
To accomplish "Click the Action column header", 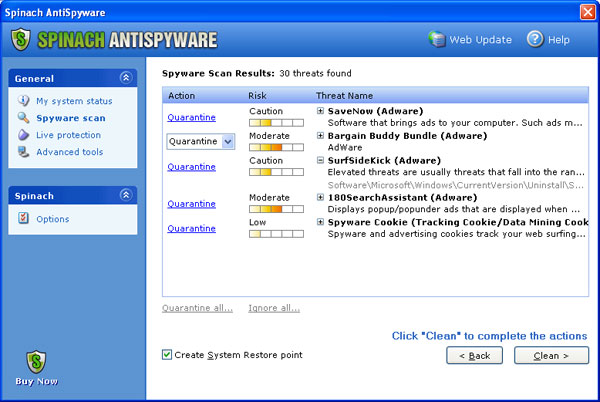I will coord(181,96).
